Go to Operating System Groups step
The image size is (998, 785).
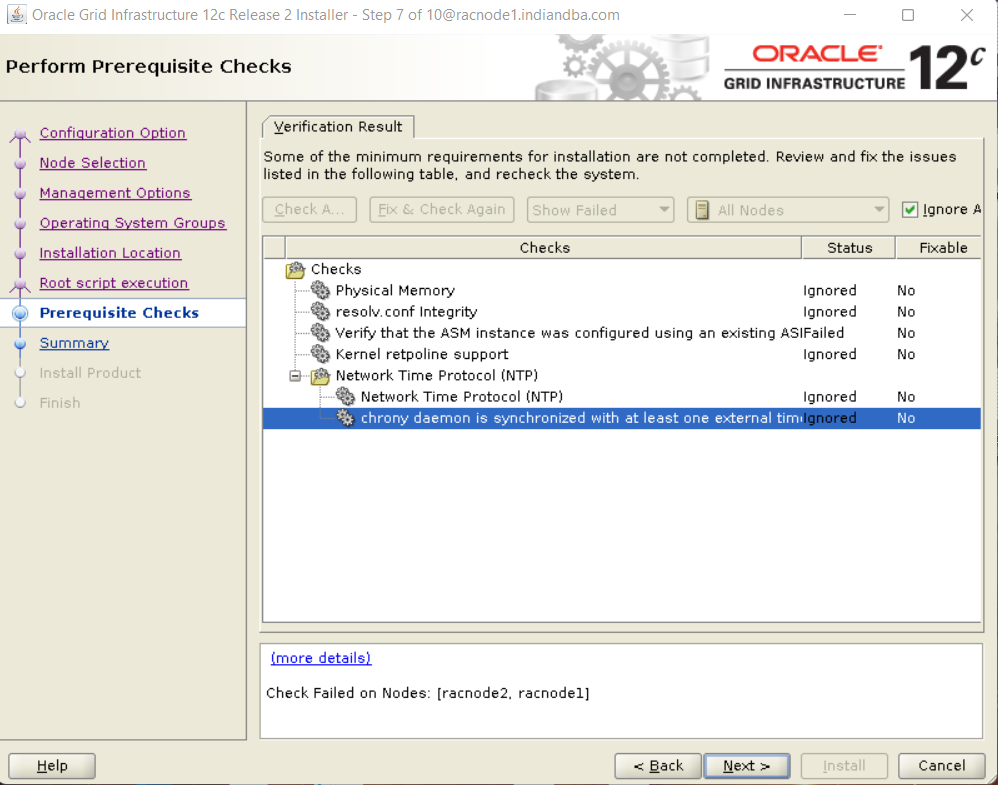[x=133, y=223]
